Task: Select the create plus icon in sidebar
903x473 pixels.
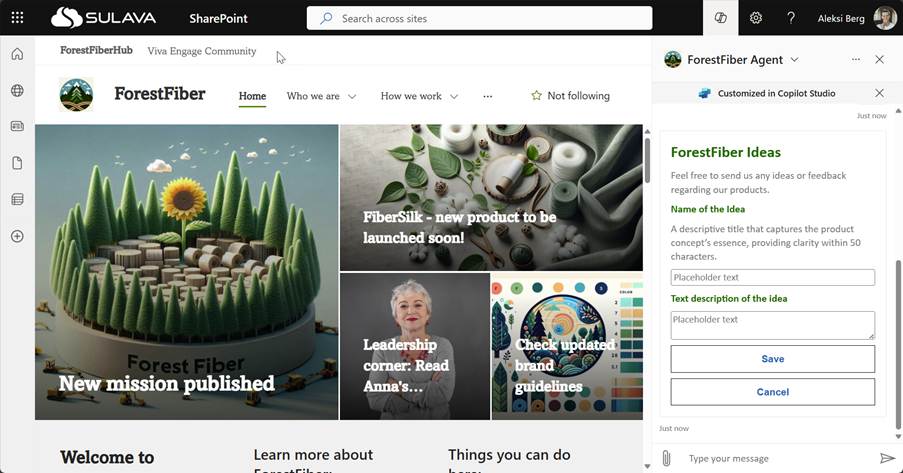Action: (17, 236)
